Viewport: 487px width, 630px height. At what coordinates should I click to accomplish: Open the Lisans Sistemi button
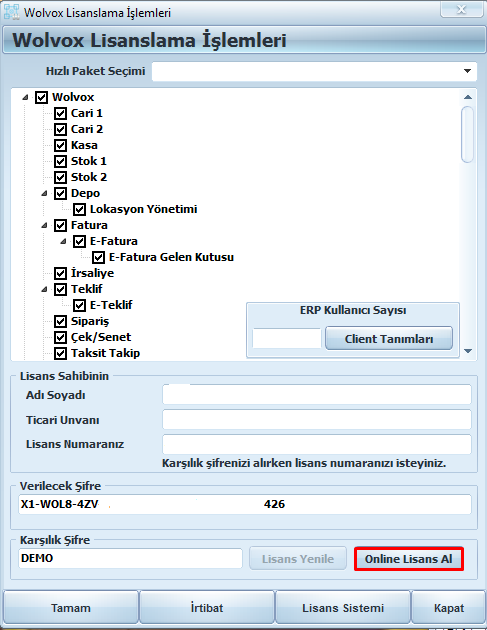click(x=343, y=608)
